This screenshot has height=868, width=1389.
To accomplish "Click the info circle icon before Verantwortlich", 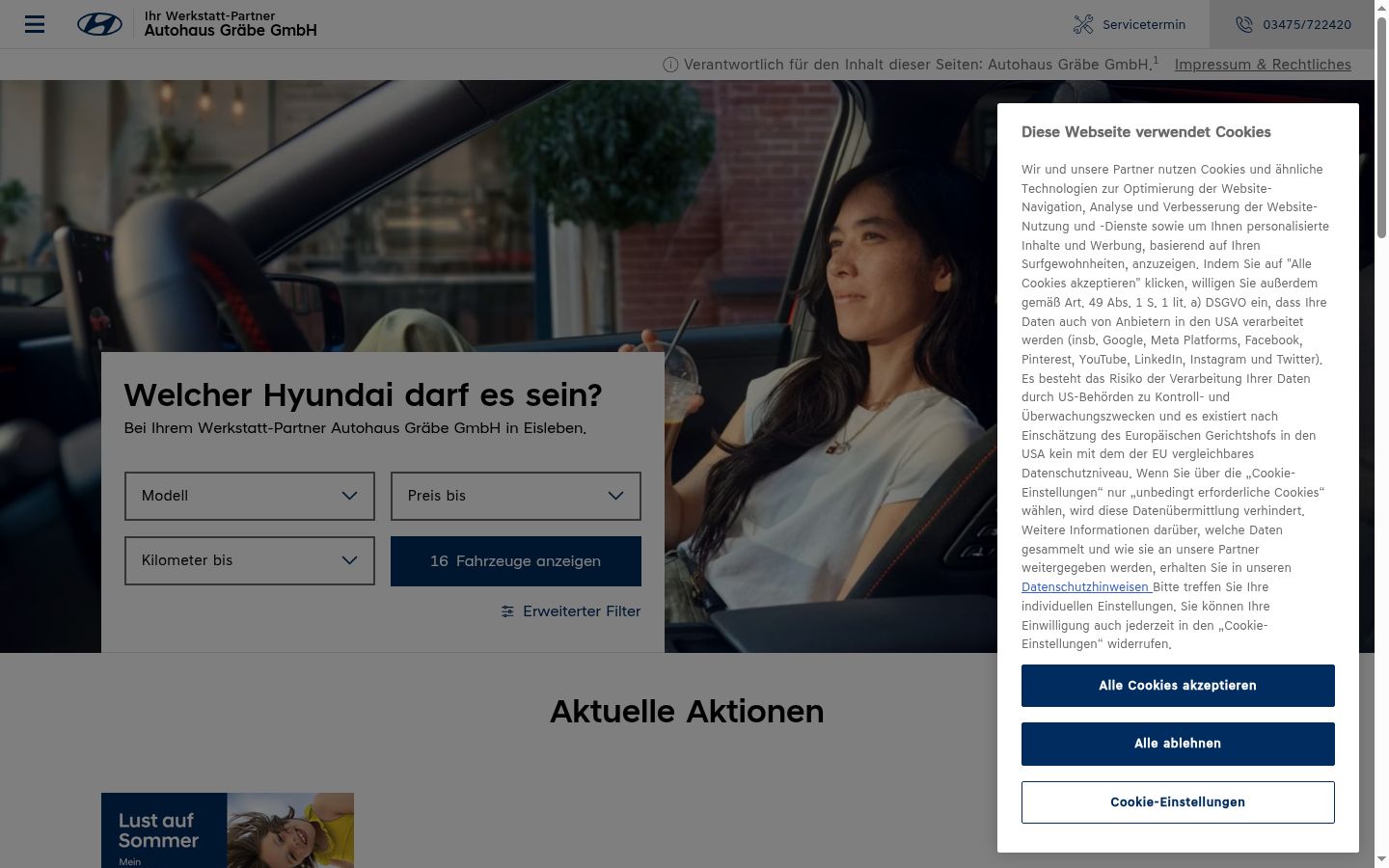I will pos(670,65).
